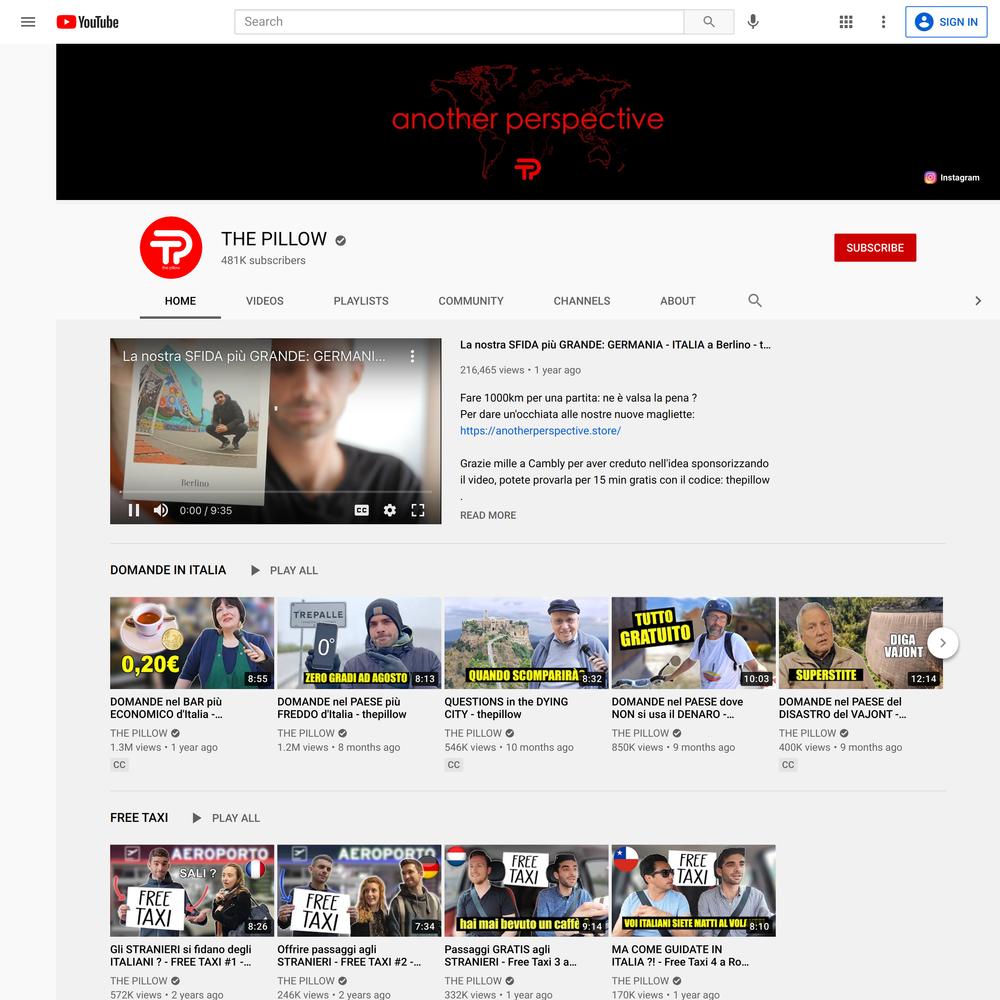Toggle closed captions on featured video

(362, 510)
